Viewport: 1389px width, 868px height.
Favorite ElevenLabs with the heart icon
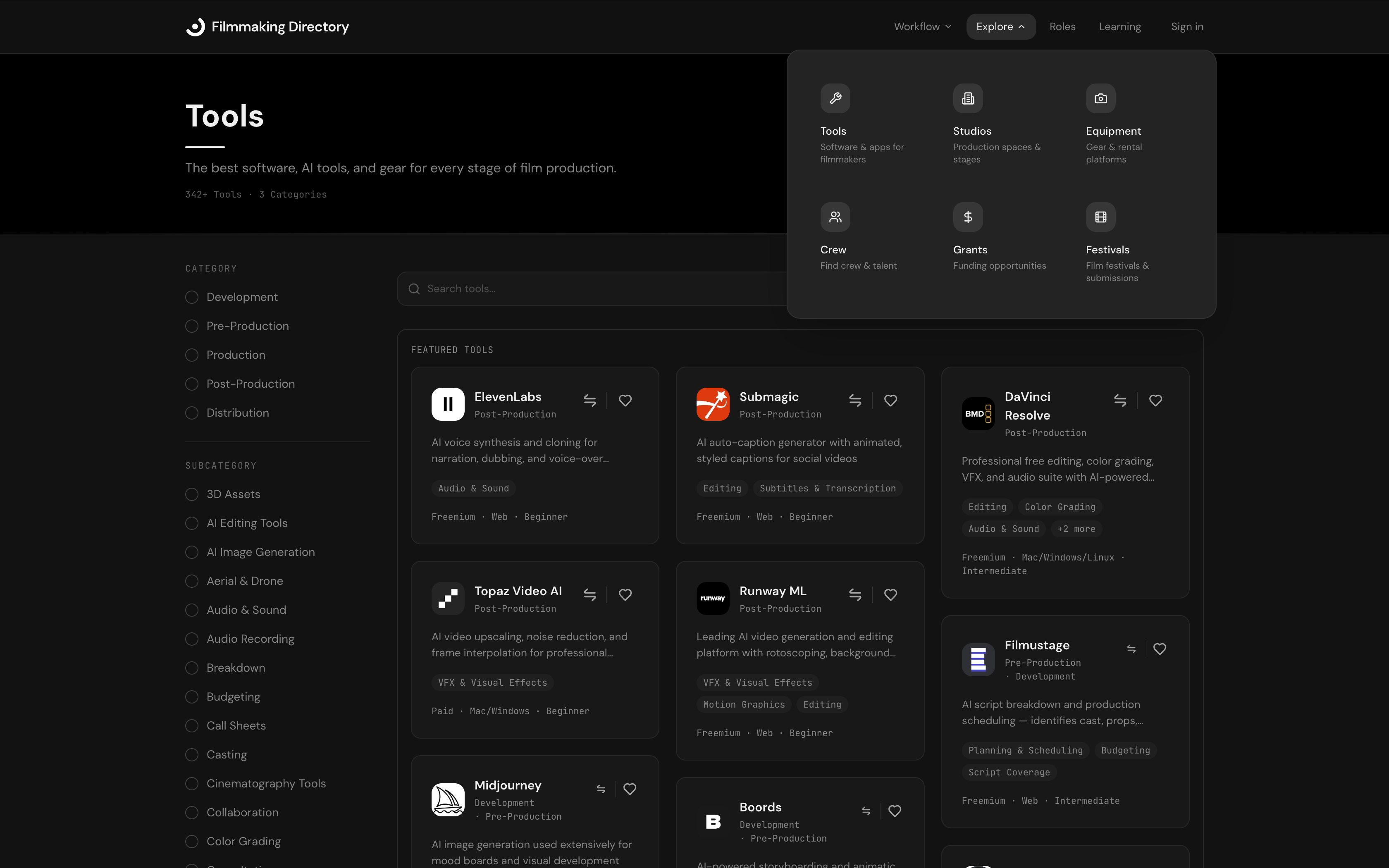pyautogui.click(x=625, y=400)
